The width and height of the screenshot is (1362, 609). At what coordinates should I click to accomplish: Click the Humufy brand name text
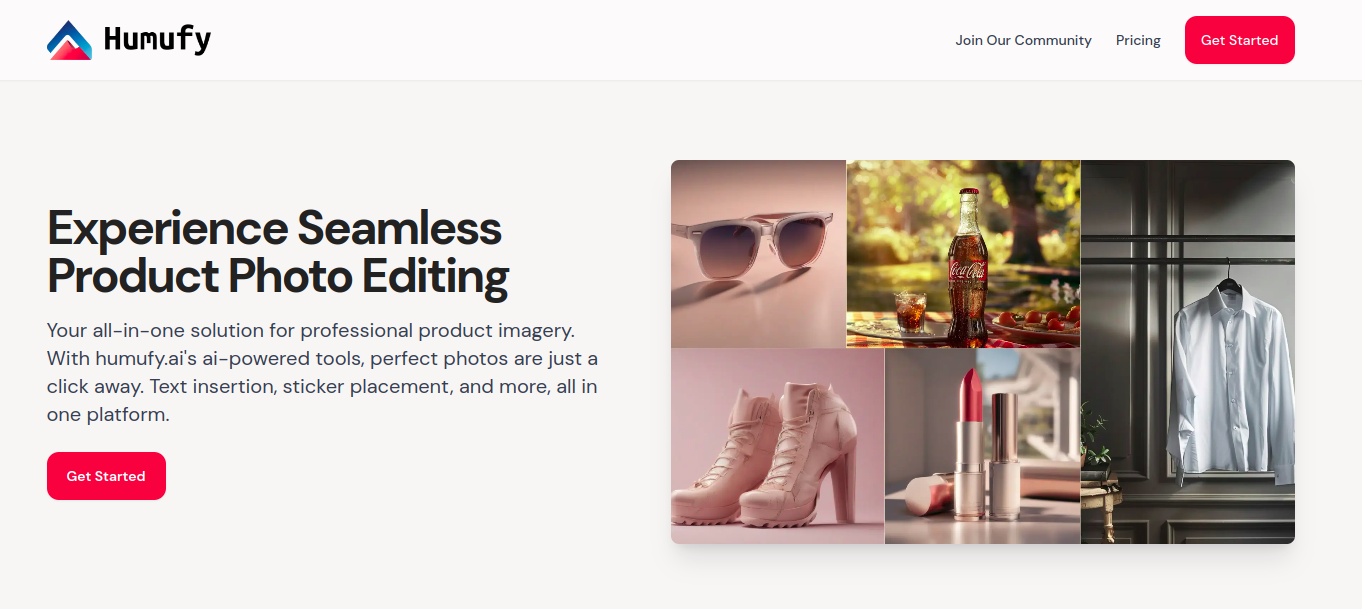pyautogui.click(x=157, y=40)
